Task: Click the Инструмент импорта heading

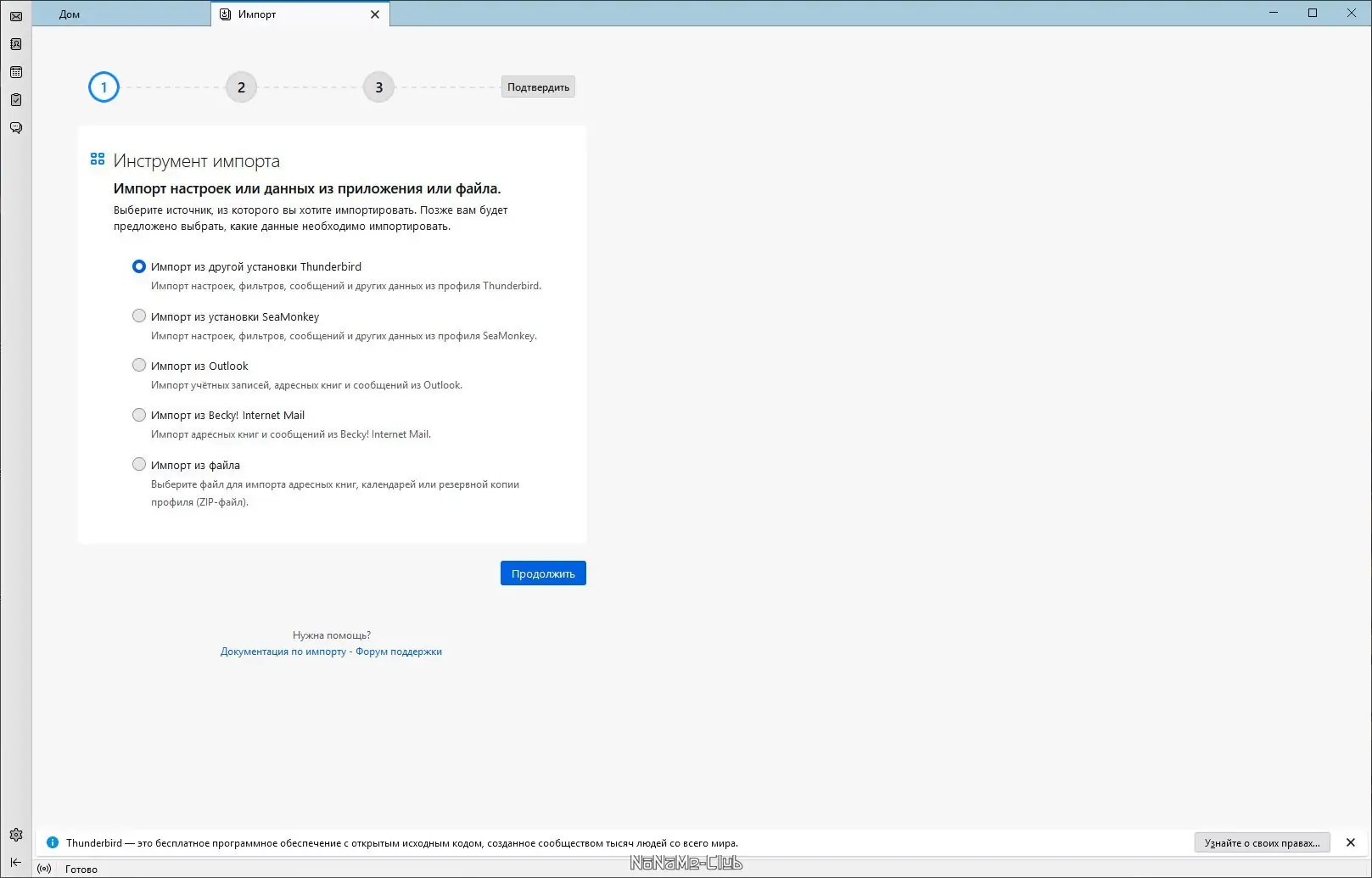Action: point(197,161)
